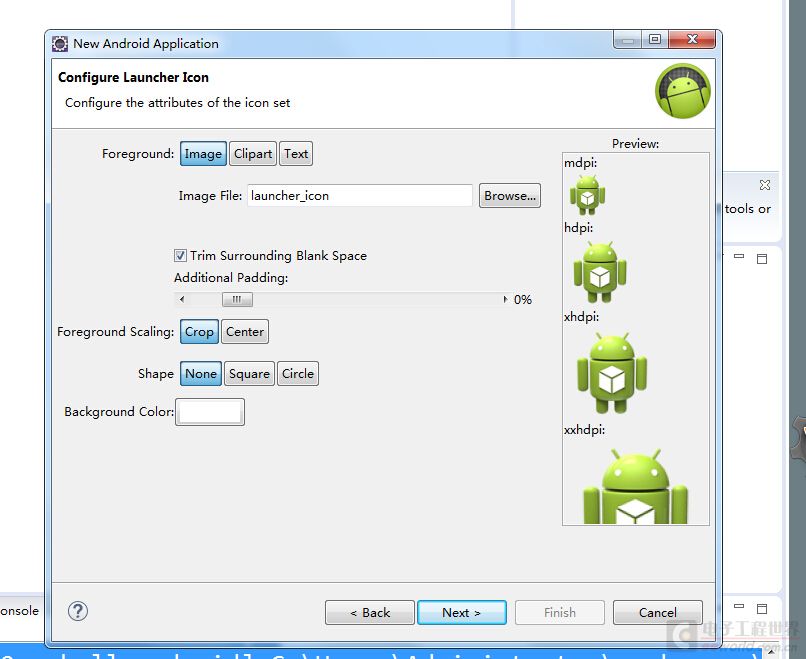Set shape to None
Screen dimensions: 806x659
coord(201,374)
